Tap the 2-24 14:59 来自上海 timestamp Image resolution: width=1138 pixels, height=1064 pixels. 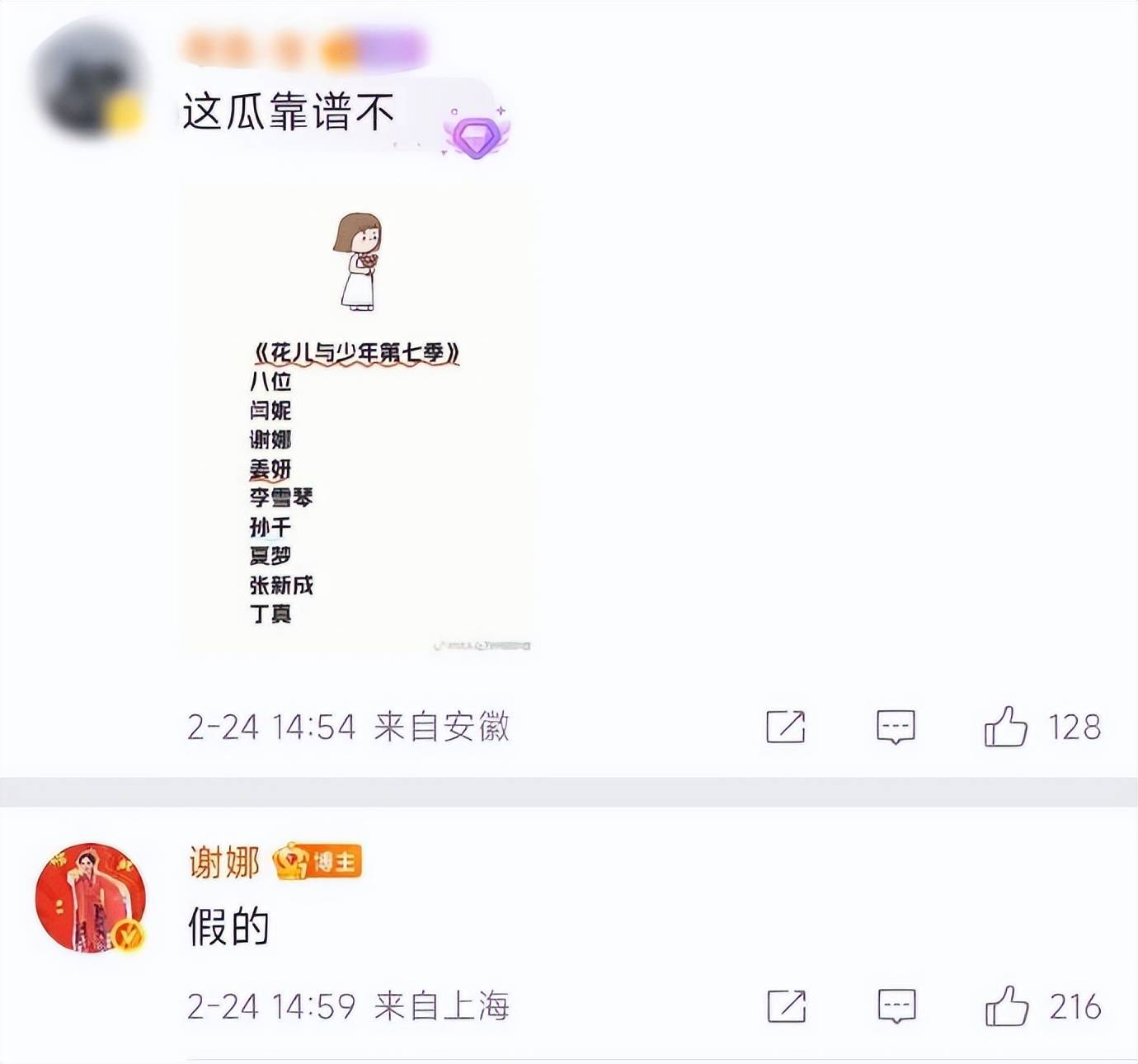pos(348,1006)
